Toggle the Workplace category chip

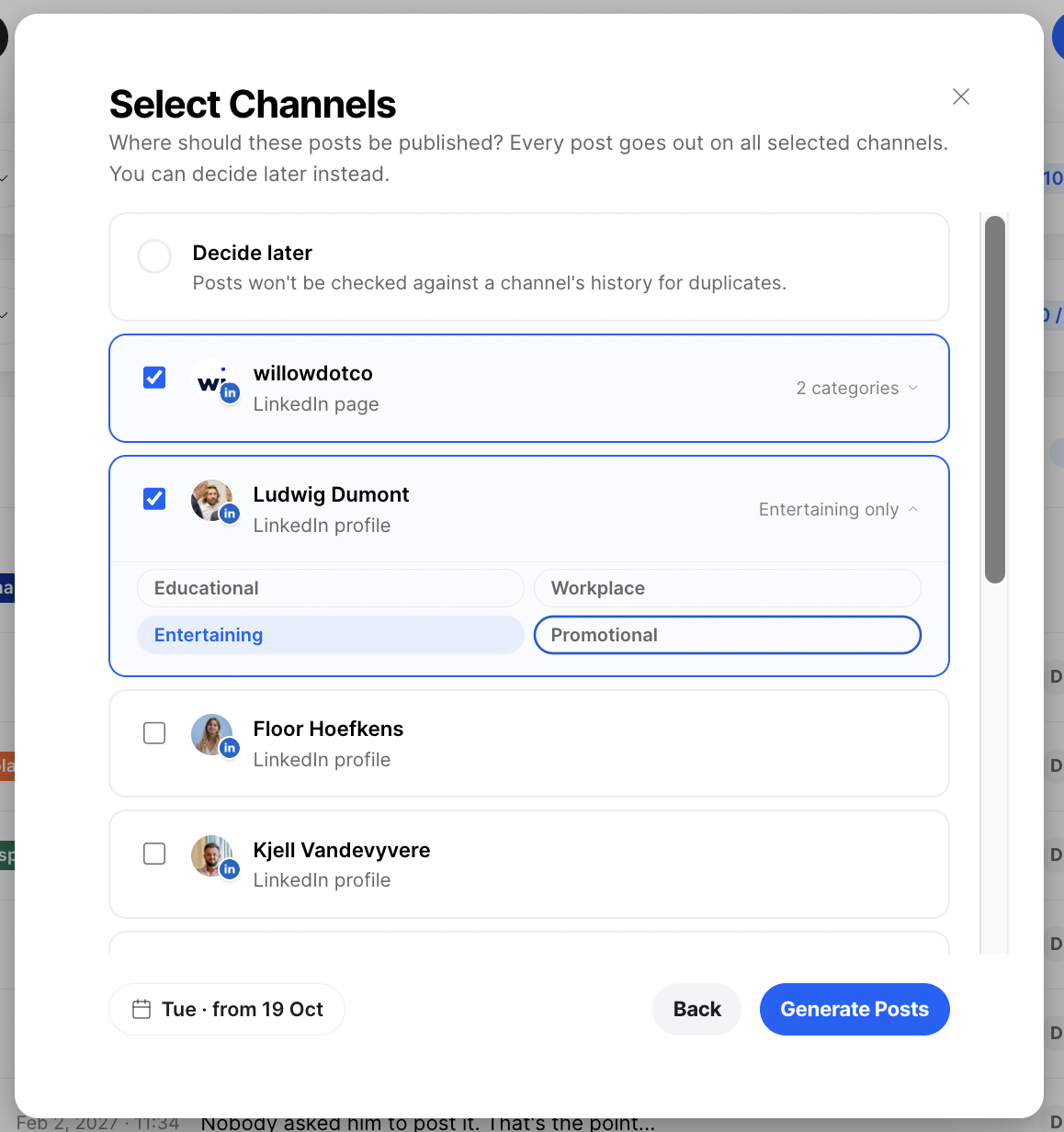click(x=728, y=588)
